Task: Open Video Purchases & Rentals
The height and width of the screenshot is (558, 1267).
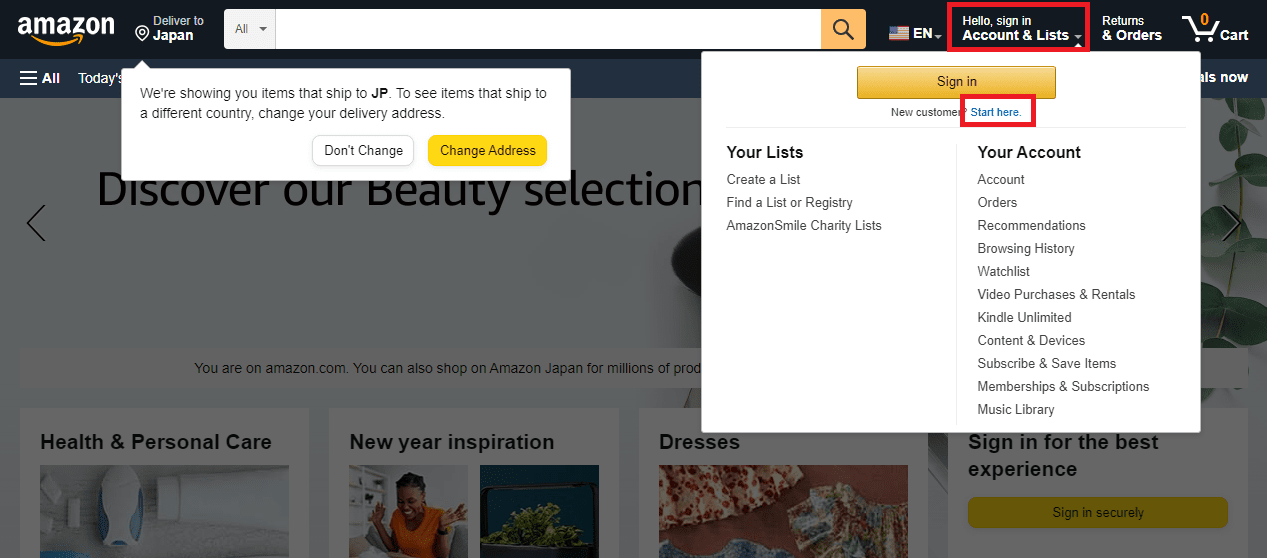Action: click(x=1056, y=295)
